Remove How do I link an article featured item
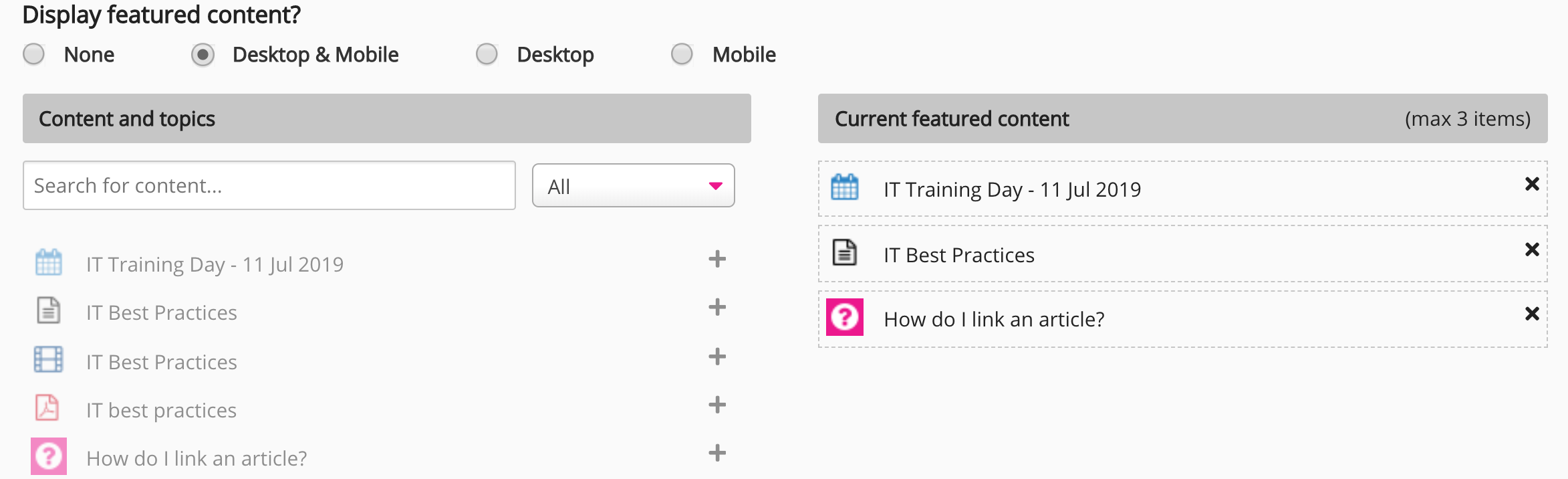This screenshot has height=479, width=1568. tap(1532, 314)
